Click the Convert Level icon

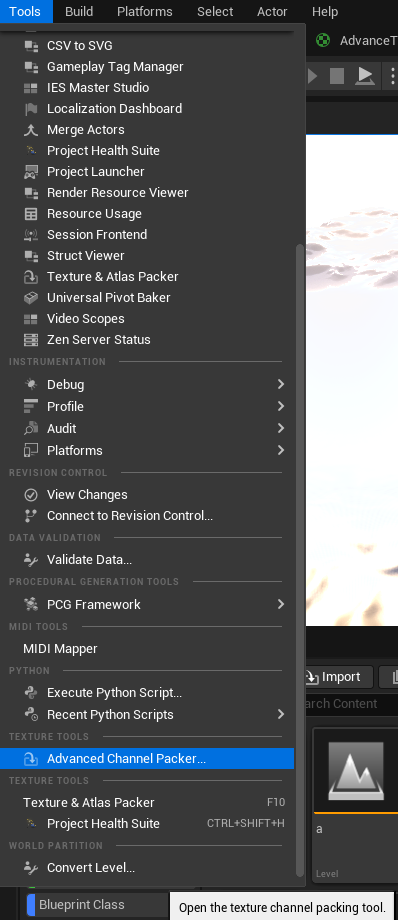click(31, 867)
